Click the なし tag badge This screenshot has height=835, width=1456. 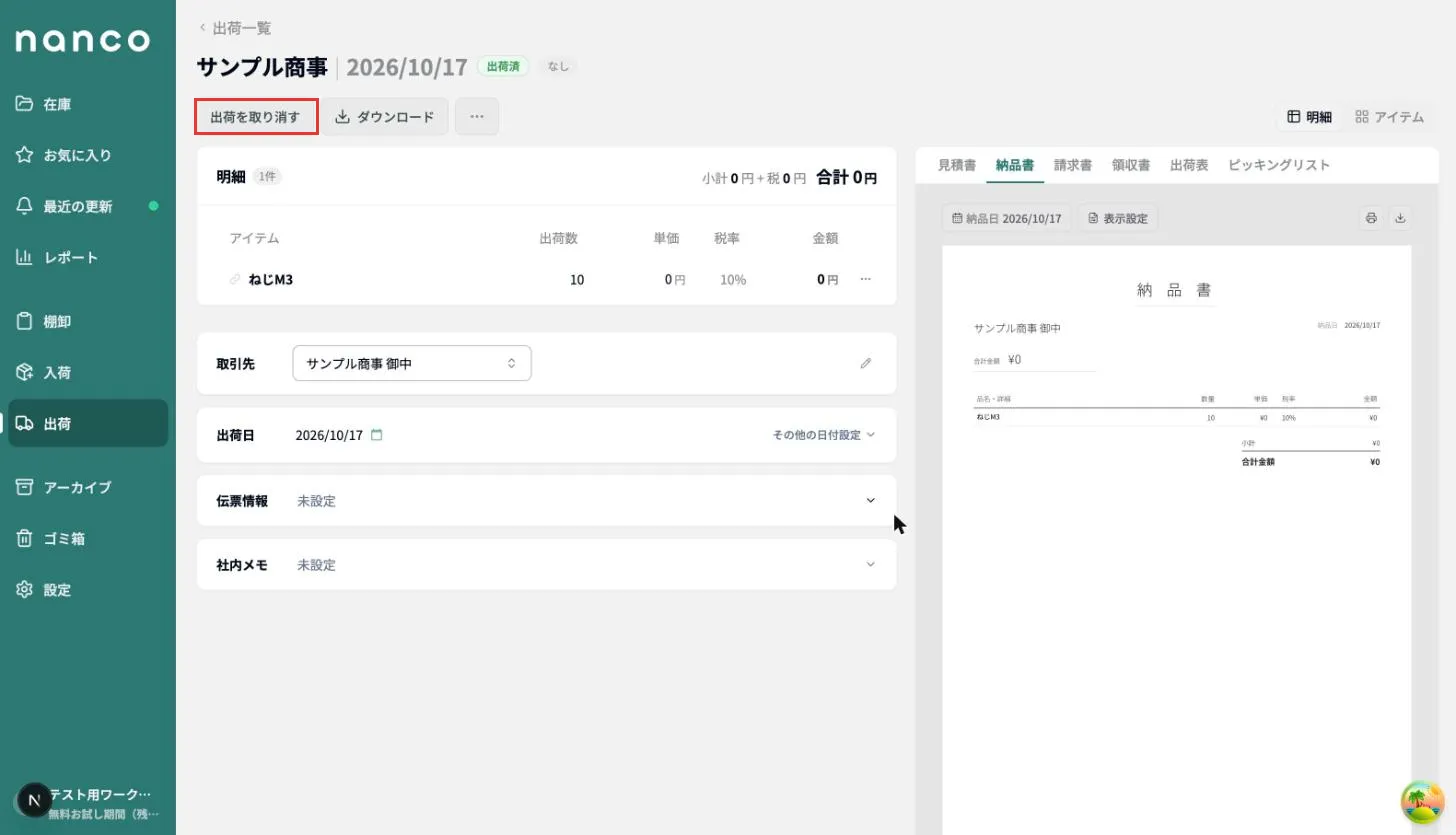pos(558,66)
